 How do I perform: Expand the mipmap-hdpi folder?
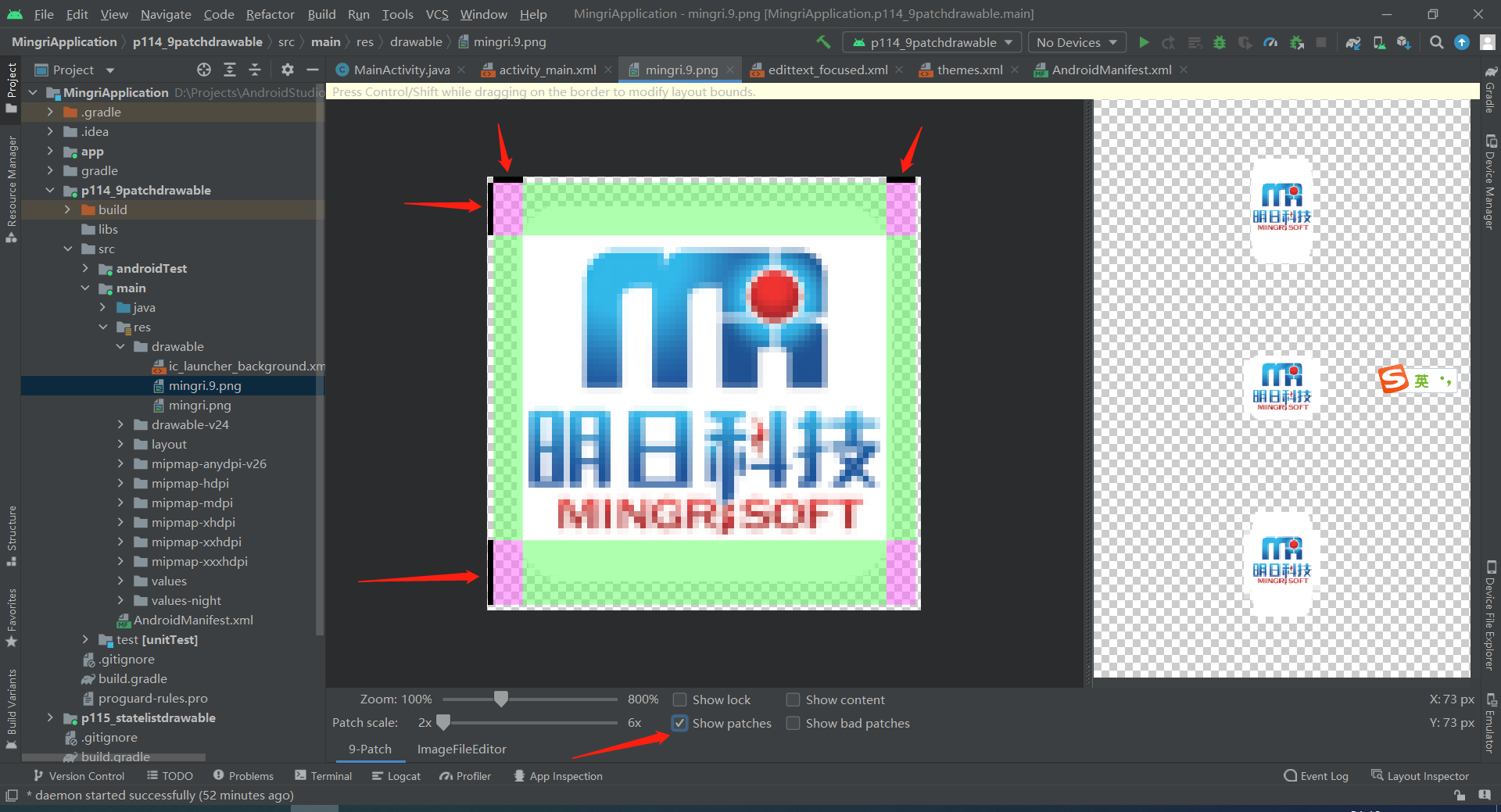(x=120, y=483)
